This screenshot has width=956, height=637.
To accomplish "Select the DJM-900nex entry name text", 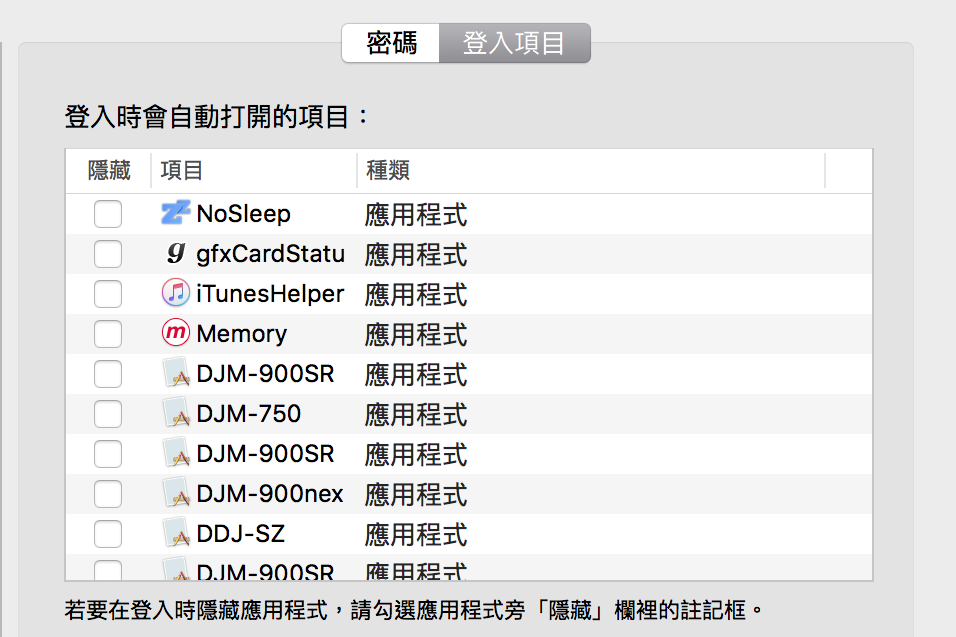I will (269, 494).
